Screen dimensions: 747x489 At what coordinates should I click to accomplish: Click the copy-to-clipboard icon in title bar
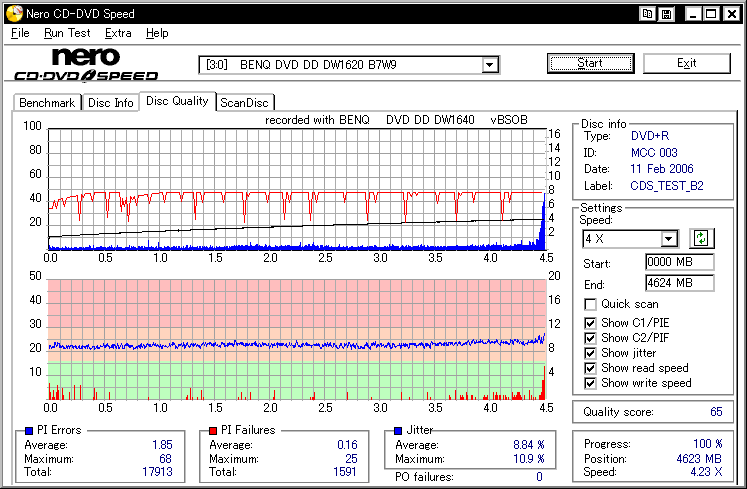coord(649,14)
